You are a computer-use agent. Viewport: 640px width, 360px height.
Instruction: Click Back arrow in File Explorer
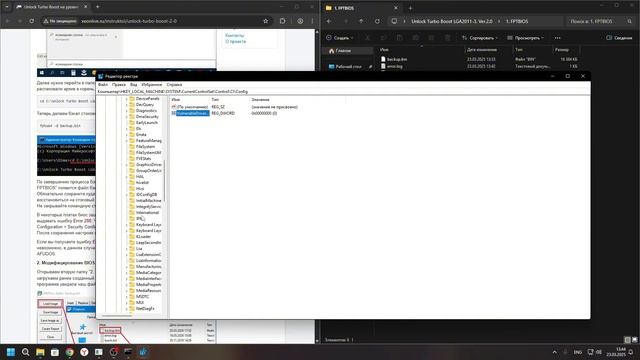click(329, 21)
